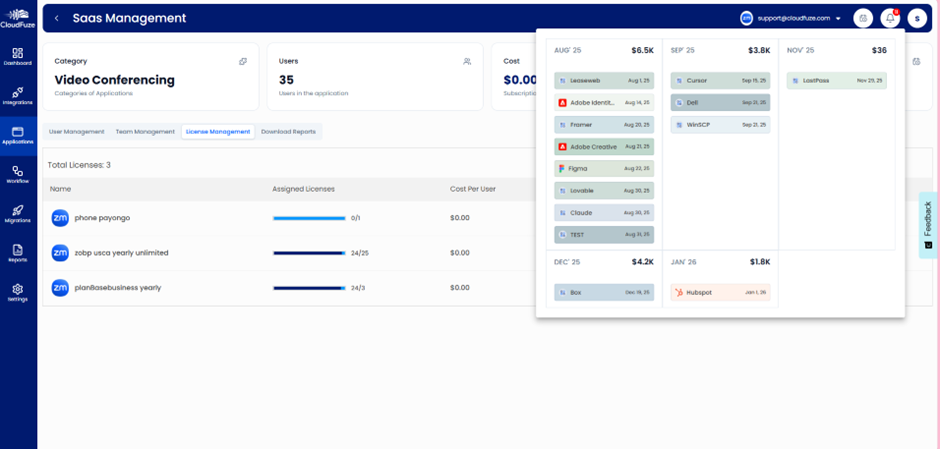Click the notifications bell icon
Screen dimensions: 940x449
coord(890,18)
